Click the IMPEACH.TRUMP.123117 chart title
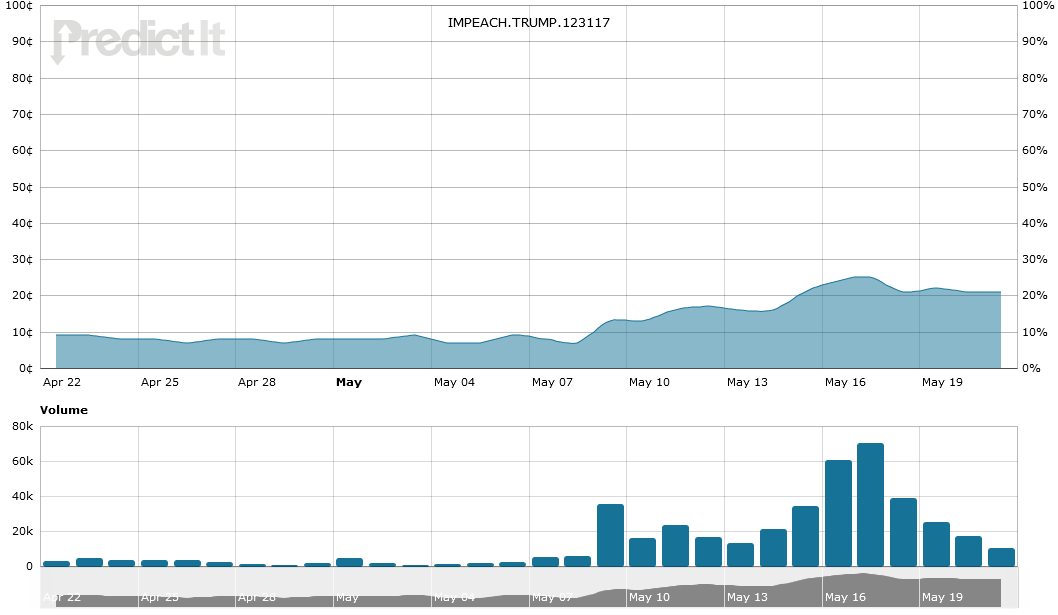This screenshot has width=1058, height=615. pyautogui.click(x=528, y=22)
